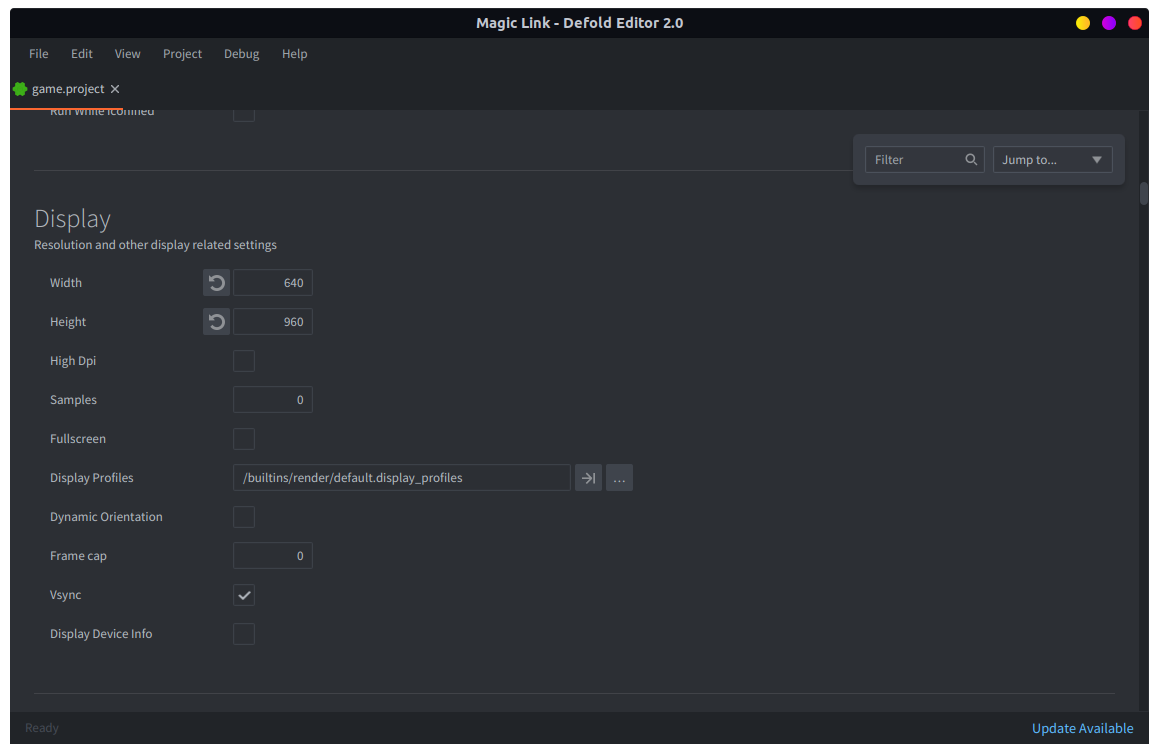Open the File menu
Image resolution: width=1159 pixels, height=754 pixels.
tap(39, 54)
